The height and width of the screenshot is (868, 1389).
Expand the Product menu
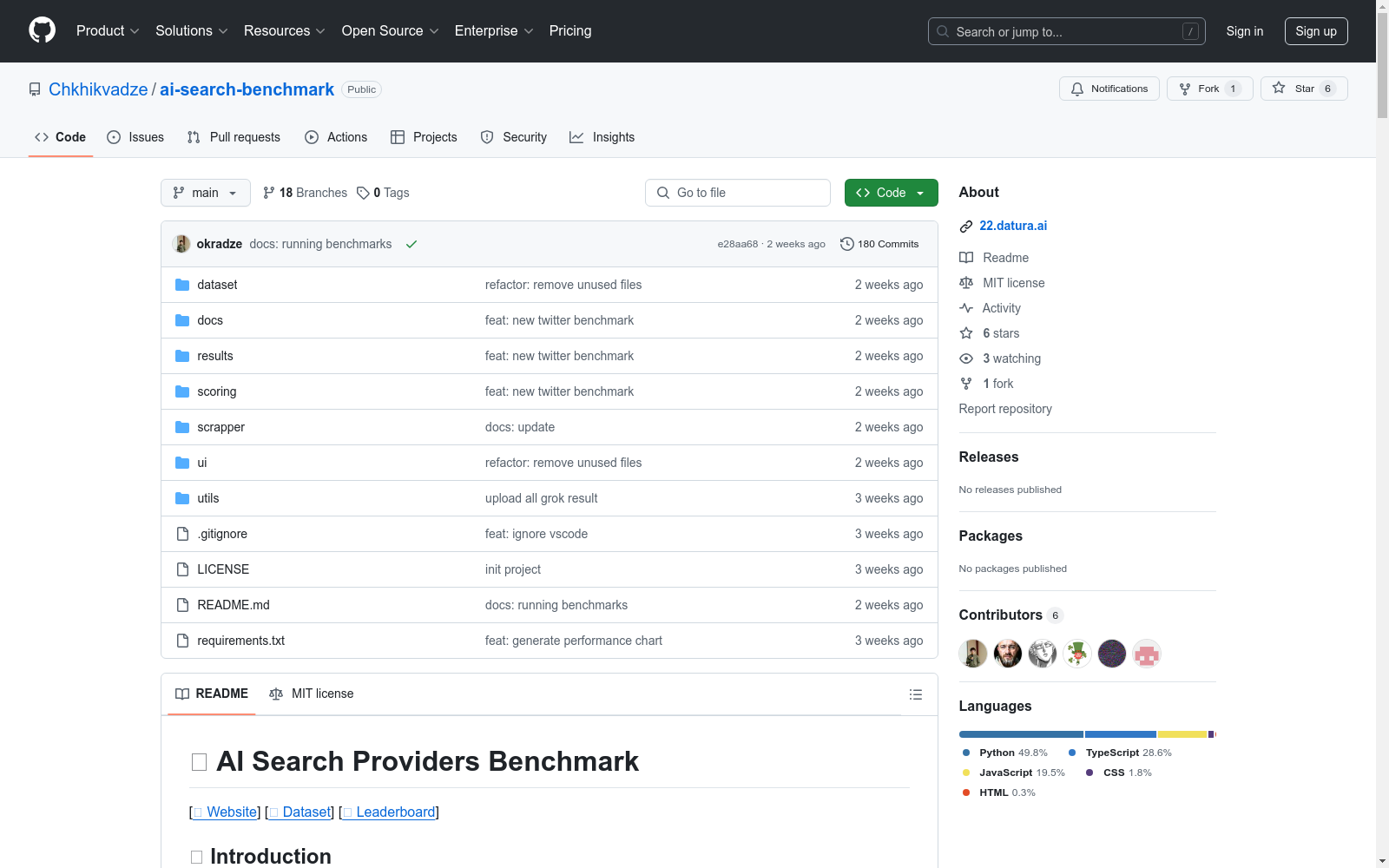pos(108,31)
